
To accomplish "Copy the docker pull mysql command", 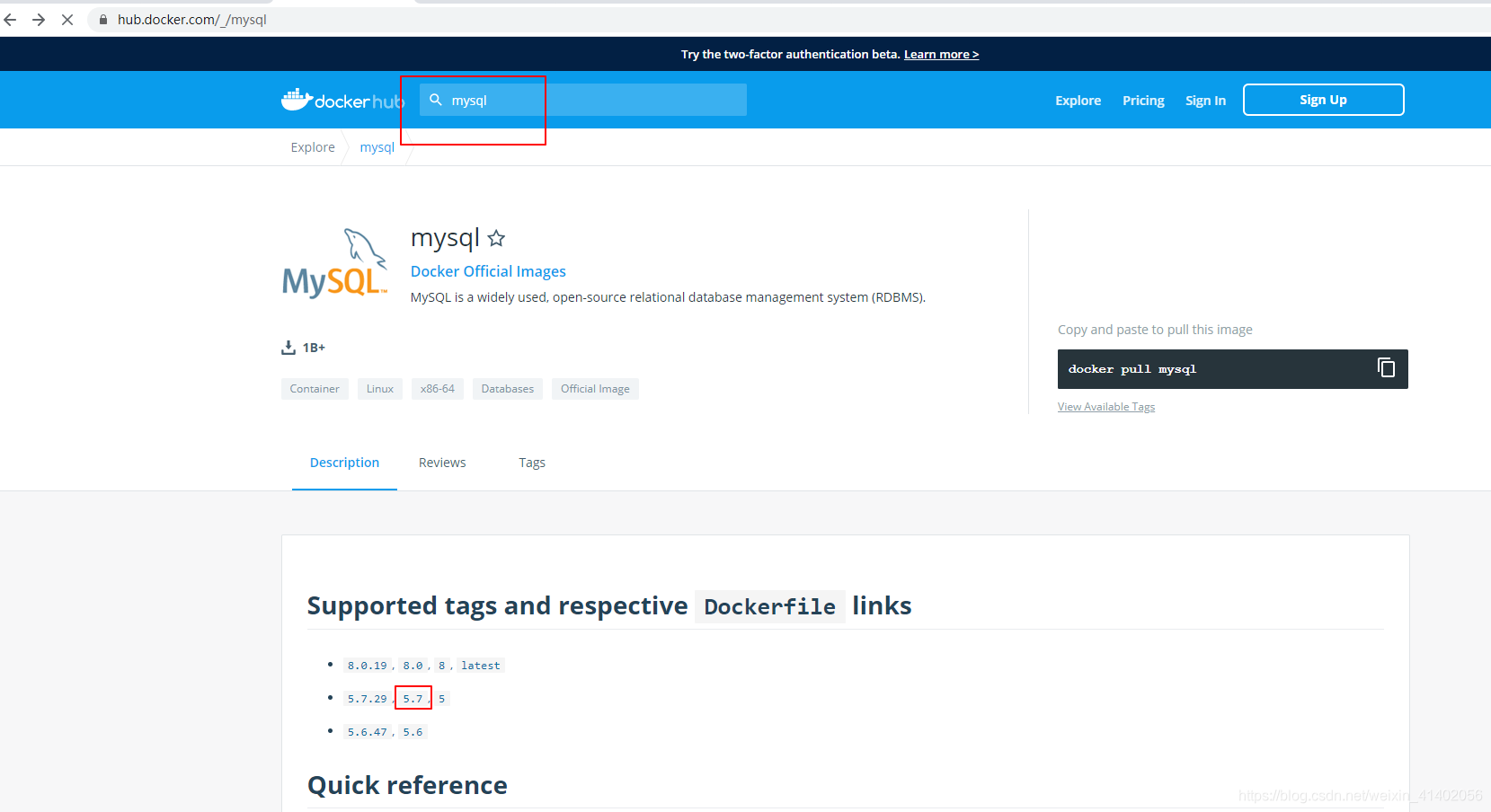I will click(1386, 367).
